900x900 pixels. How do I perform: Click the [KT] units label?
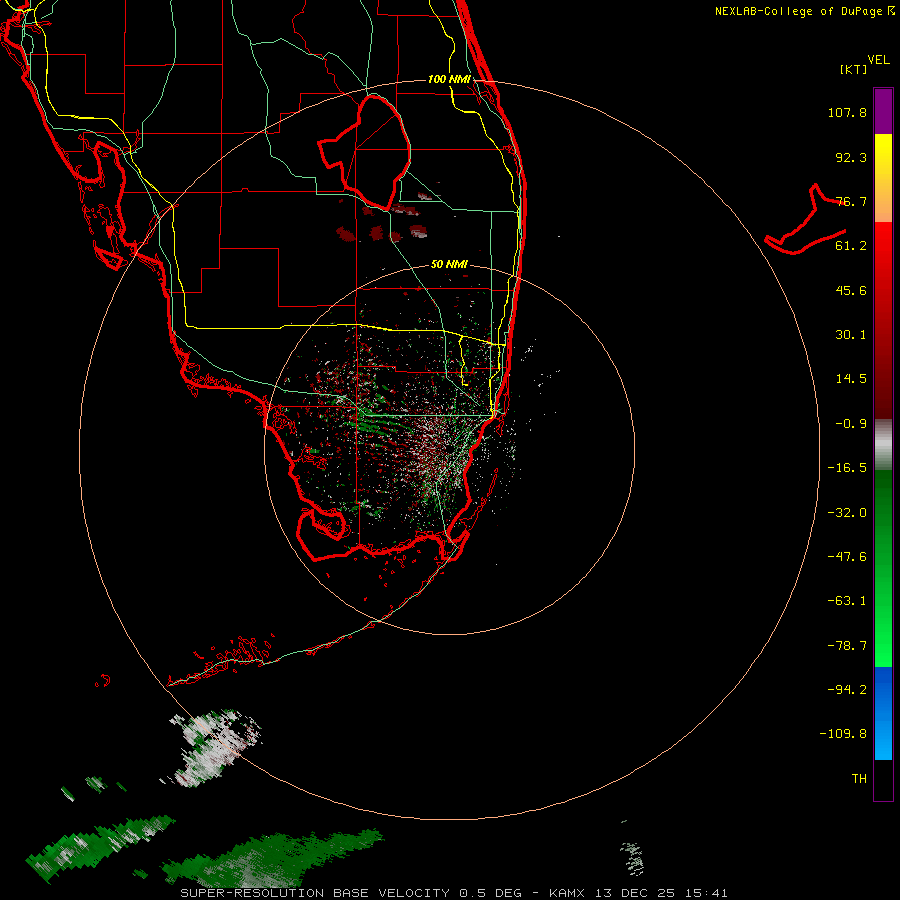(x=854, y=69)
